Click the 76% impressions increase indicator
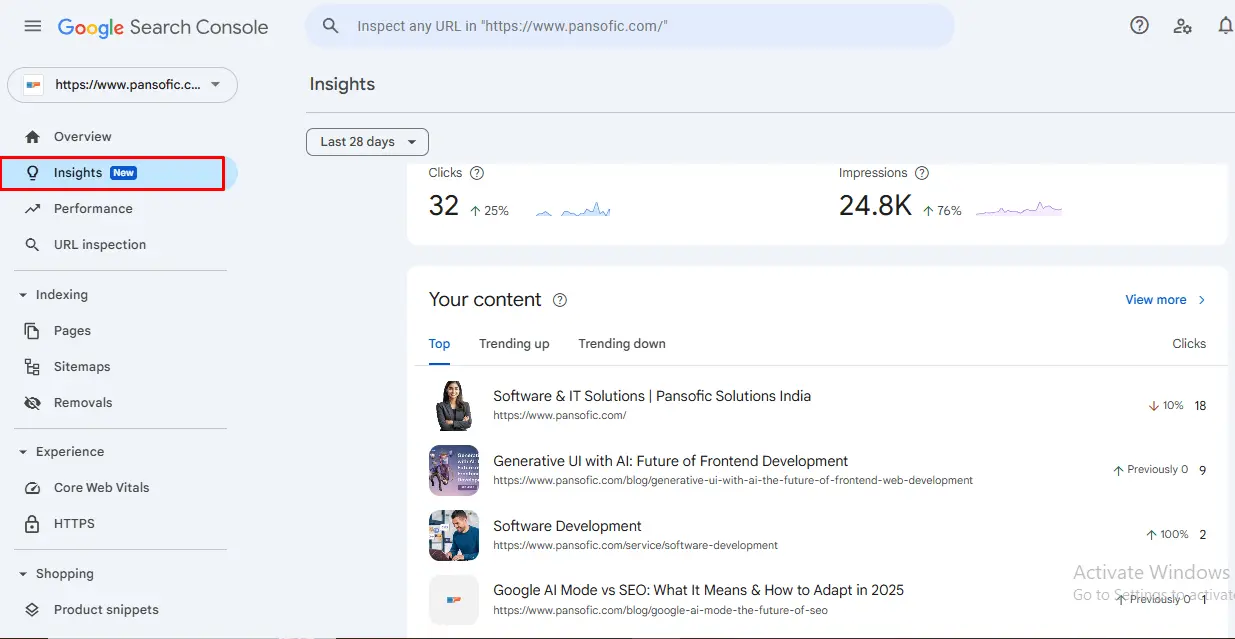The height and width of the screenshot is (639, 1235). 942,211
